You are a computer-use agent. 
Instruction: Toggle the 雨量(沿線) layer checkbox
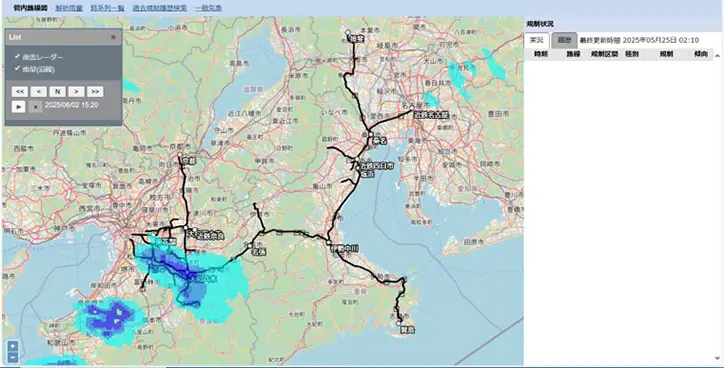(17, 68)
